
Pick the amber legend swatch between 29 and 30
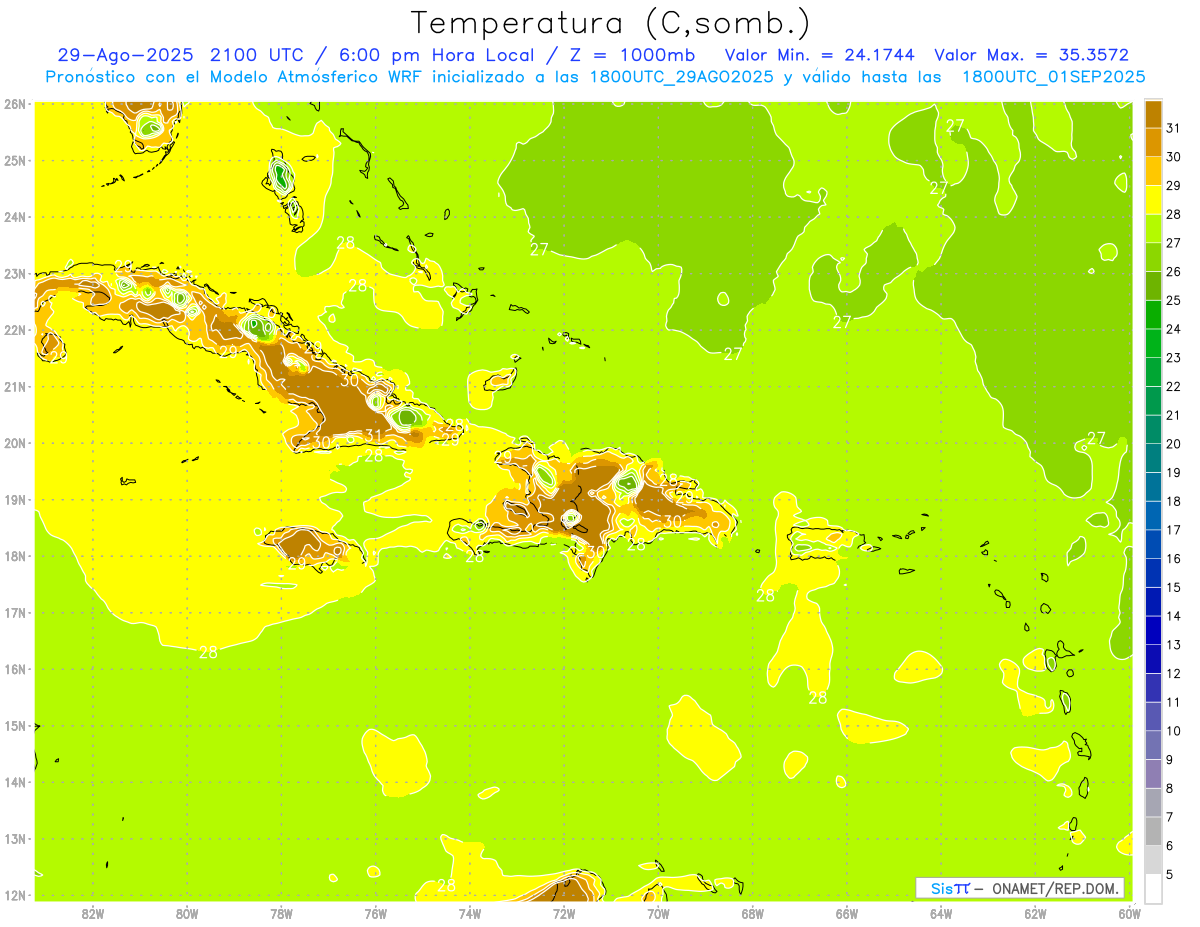tap(1153, 171)
